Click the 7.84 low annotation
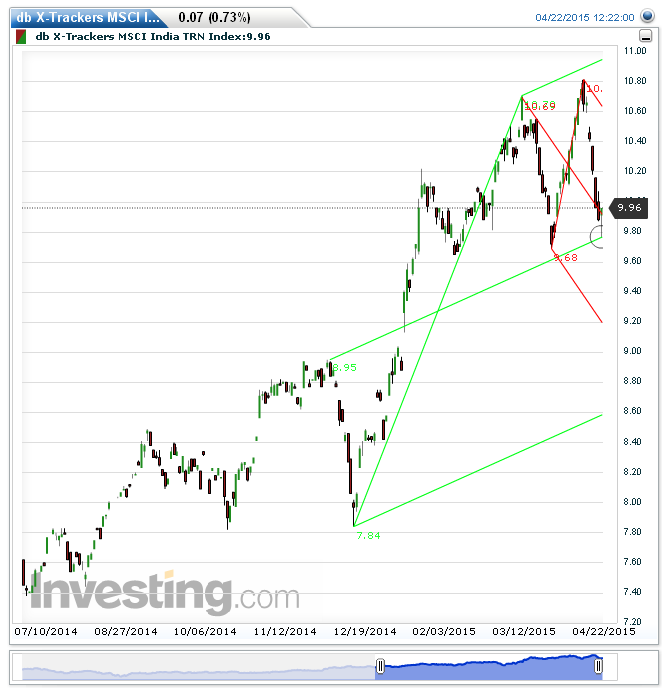 pyautogui.click(x=368, y=536)
